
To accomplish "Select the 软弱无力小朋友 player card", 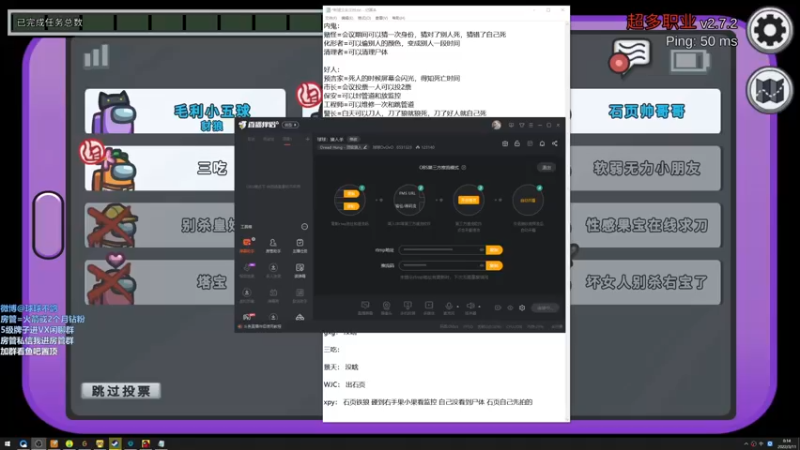I will click(x=645, y=168).
